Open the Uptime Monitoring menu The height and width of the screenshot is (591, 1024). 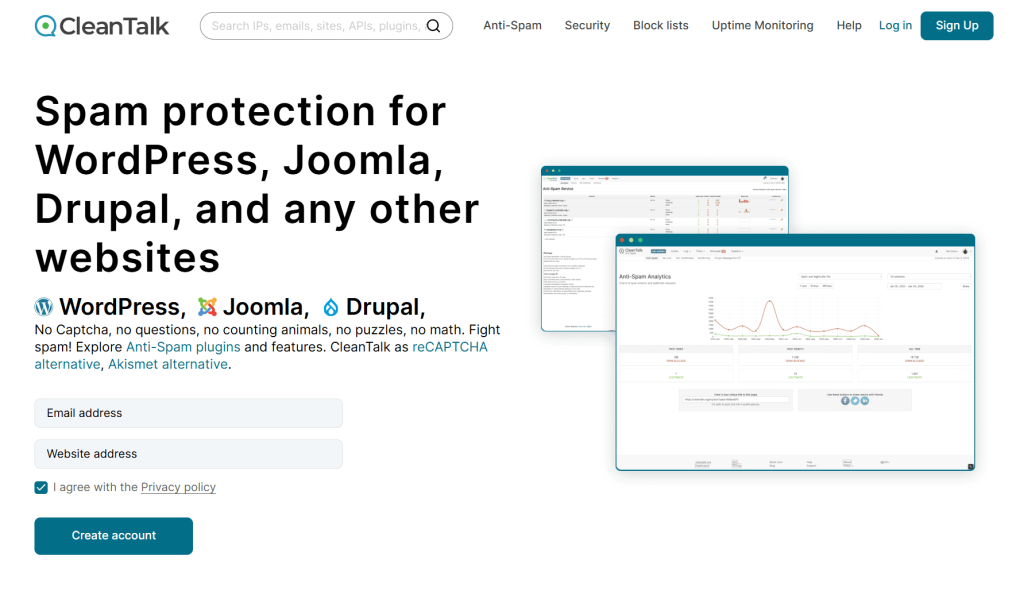[762, 26]
